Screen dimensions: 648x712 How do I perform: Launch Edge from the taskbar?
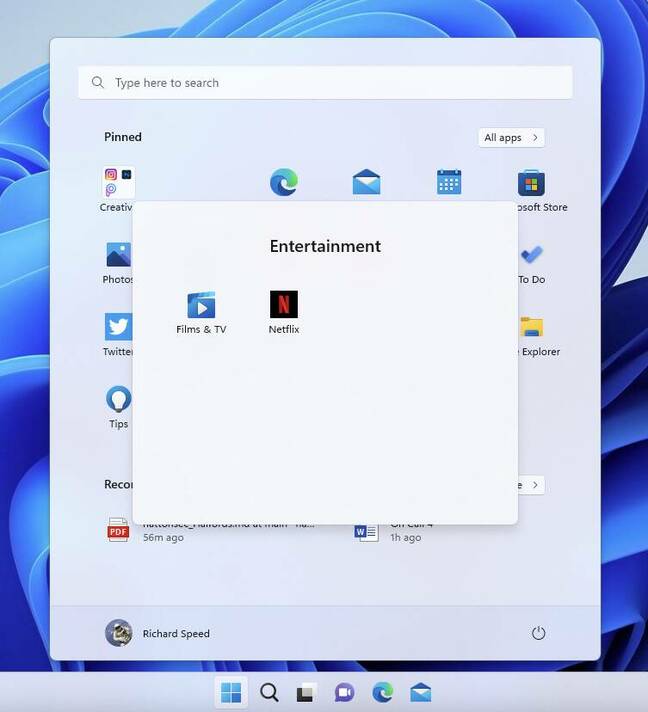pyautogui.click(x=383, y=692)
